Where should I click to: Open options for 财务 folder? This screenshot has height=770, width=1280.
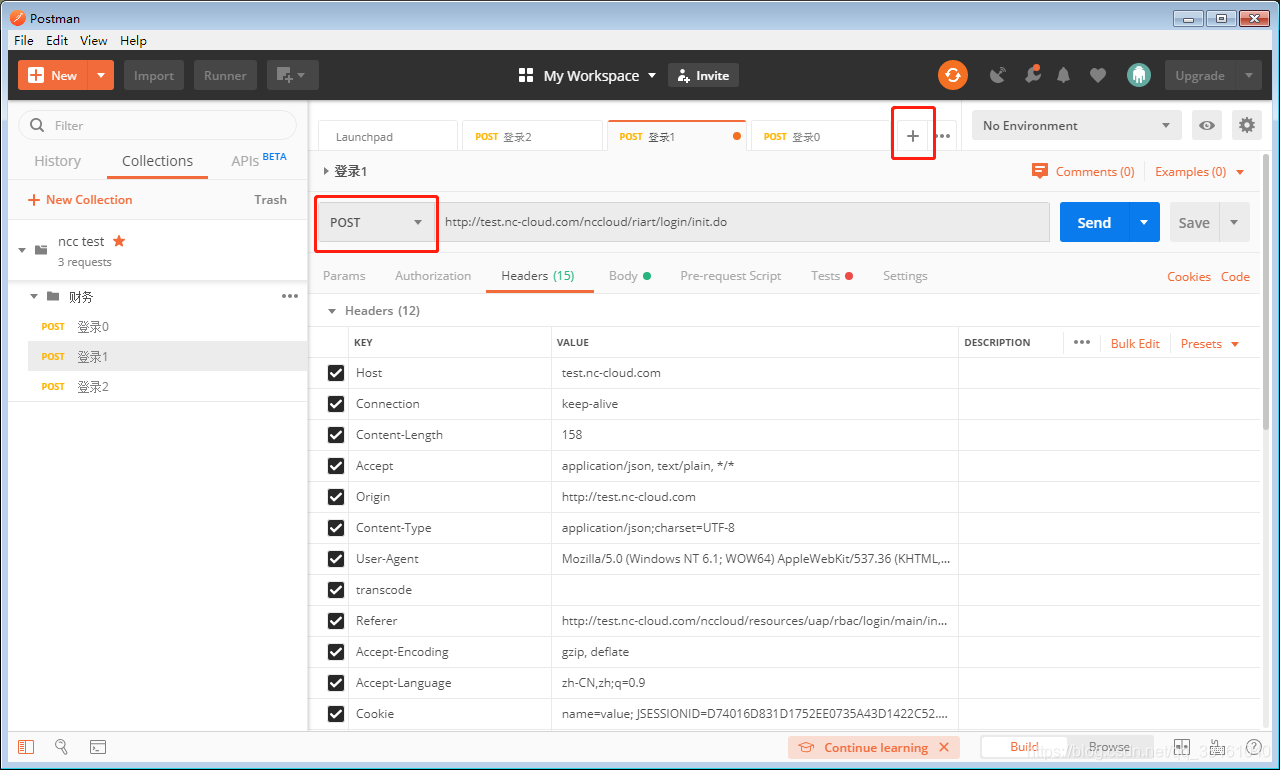pyautogui.click(x=290, y=296)
